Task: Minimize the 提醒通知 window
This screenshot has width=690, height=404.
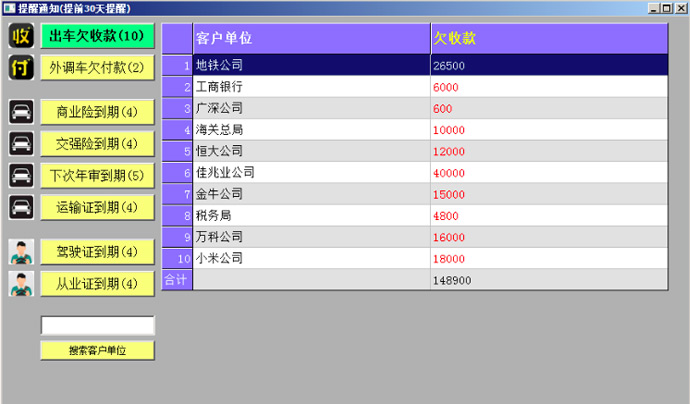Action: pos(654,8)
